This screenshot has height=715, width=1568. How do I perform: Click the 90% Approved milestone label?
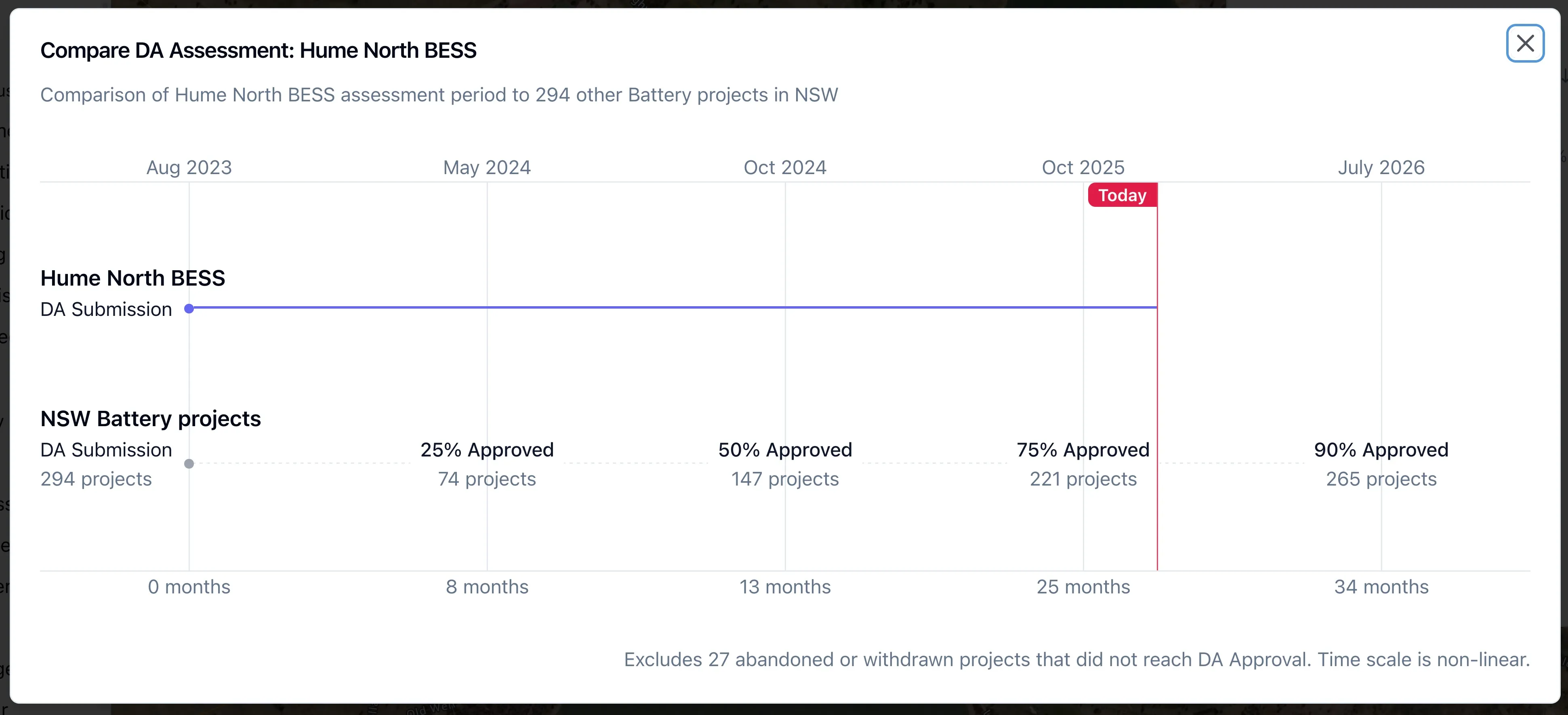pos(1381,450)
